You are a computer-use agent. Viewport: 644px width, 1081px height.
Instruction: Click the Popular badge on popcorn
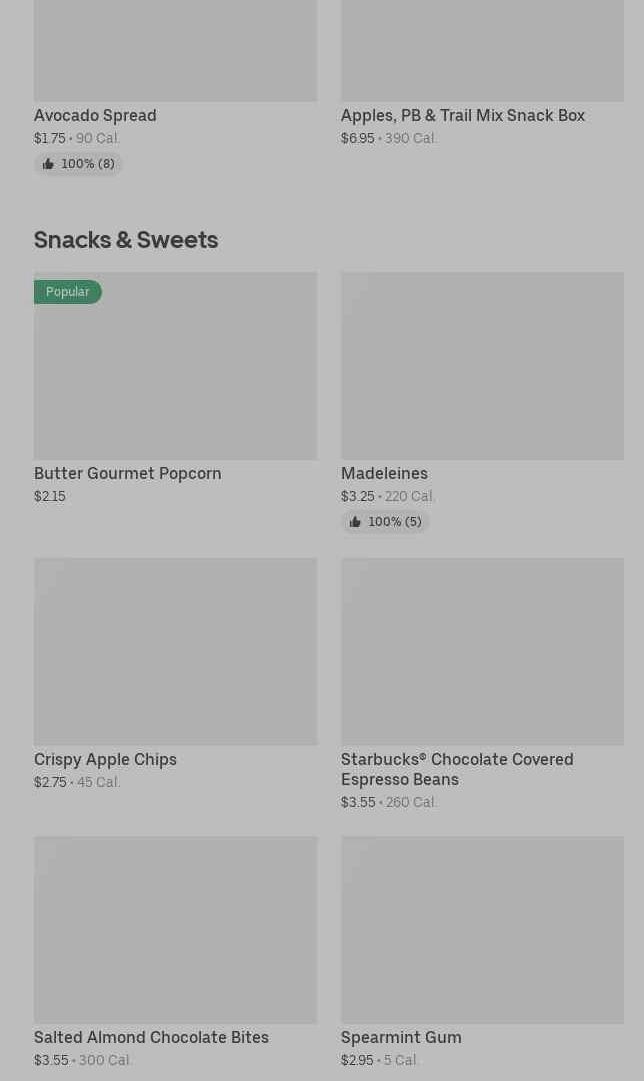click(x=67, y=292)
